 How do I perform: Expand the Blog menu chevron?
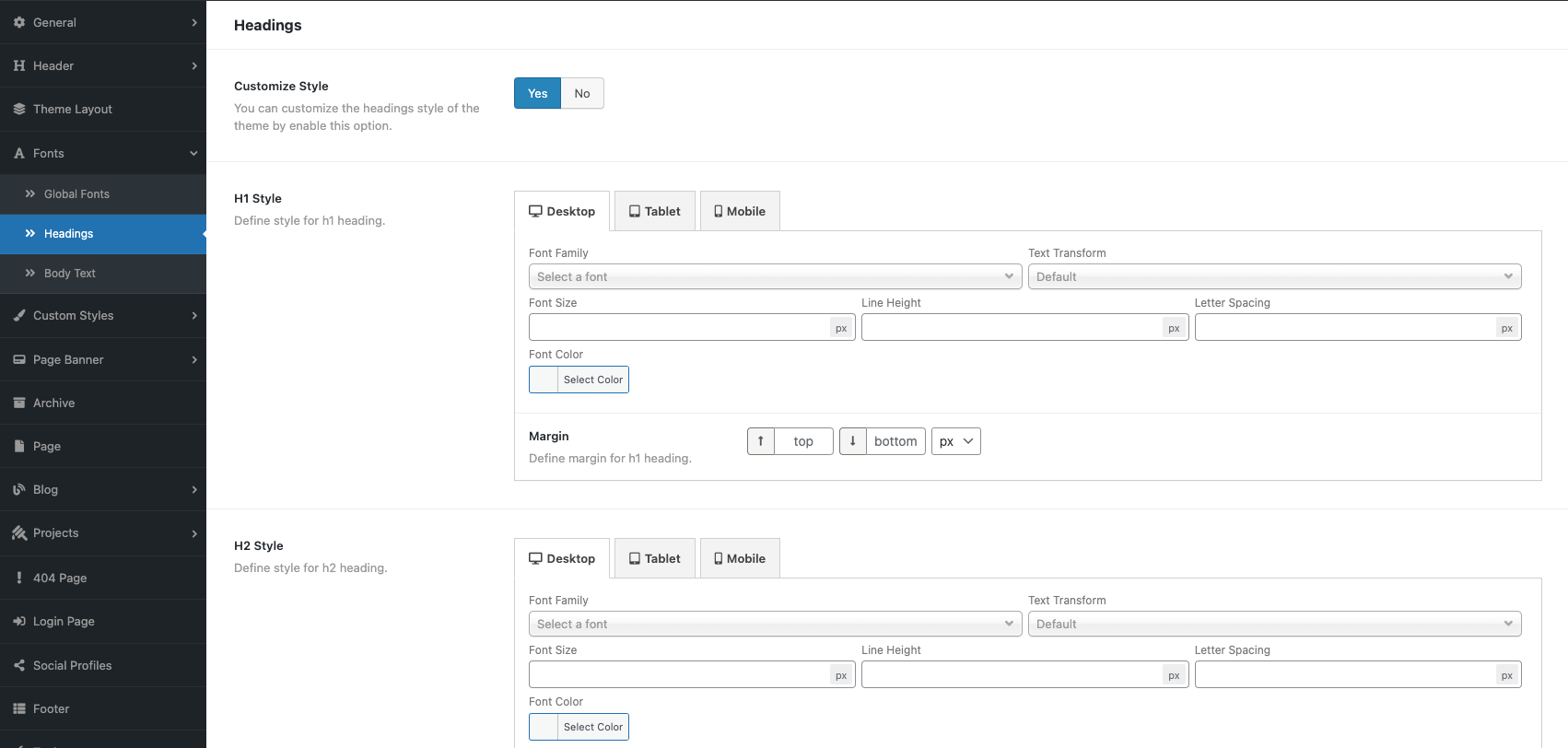(x=194, y=489)
